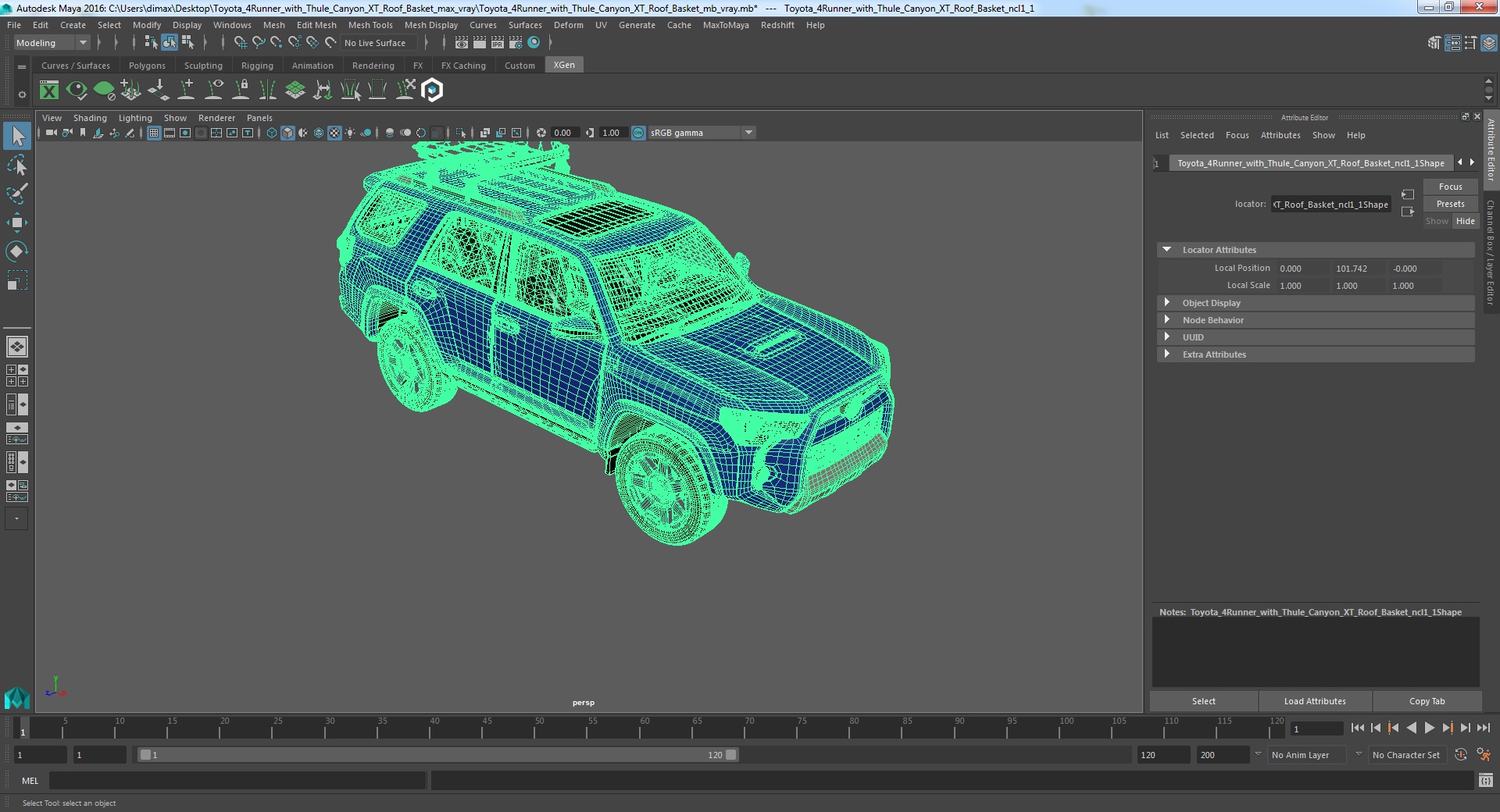Click Copy Tab button
The image size is (1500, 812).
1427,701
